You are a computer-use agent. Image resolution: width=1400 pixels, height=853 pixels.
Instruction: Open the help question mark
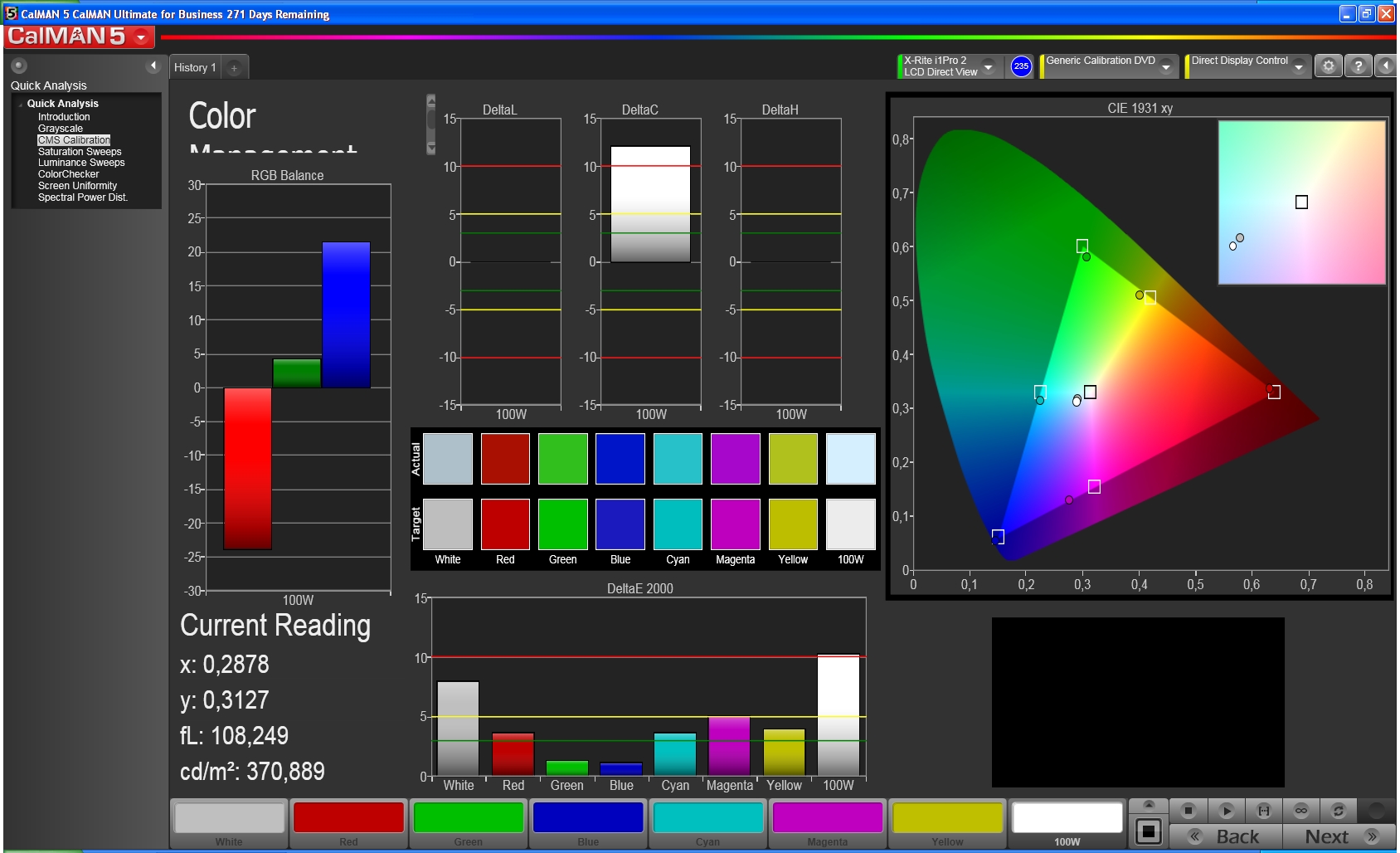click(1358, 66)
